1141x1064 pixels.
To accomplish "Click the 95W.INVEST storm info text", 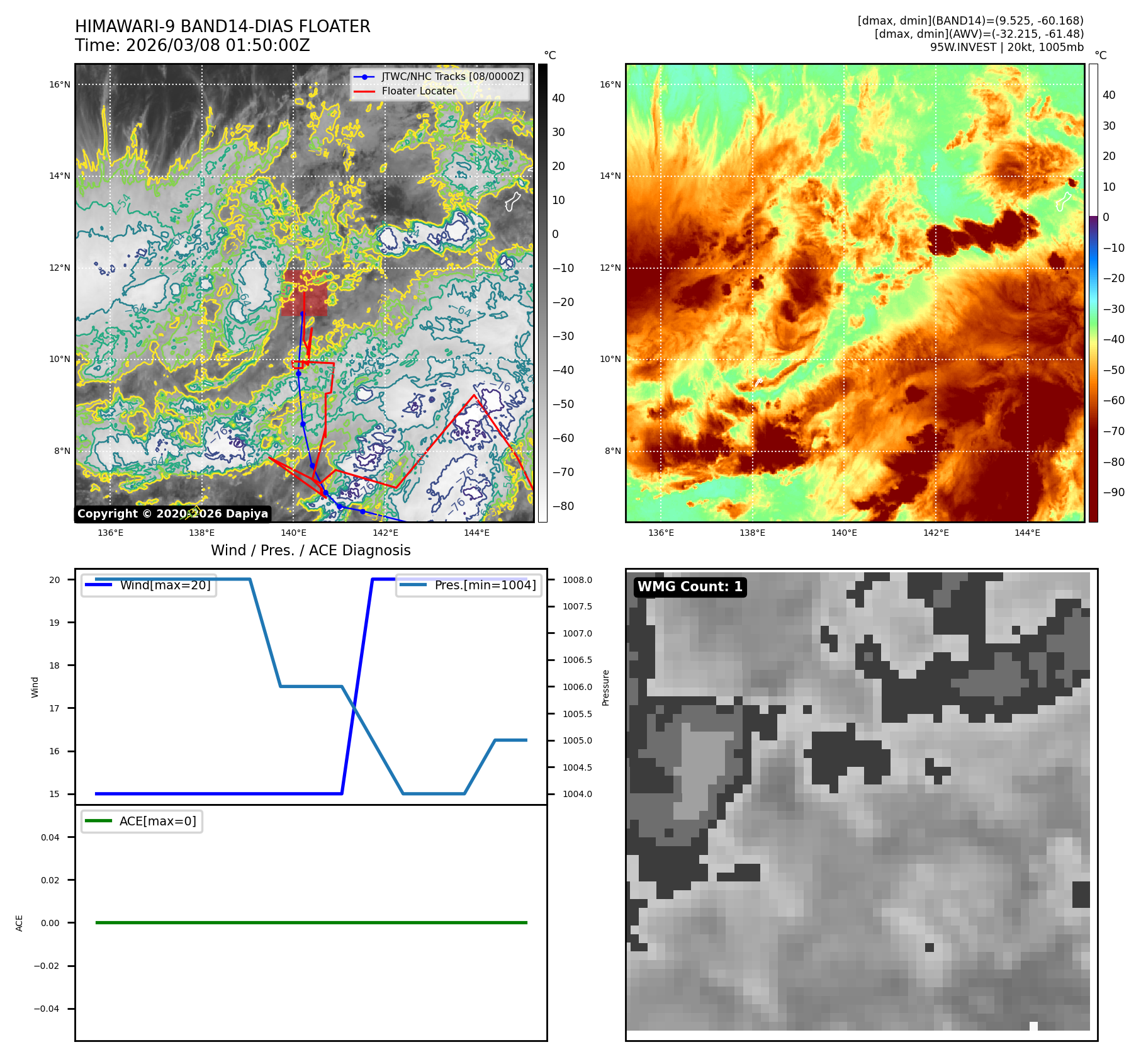I will (1007, 47).
